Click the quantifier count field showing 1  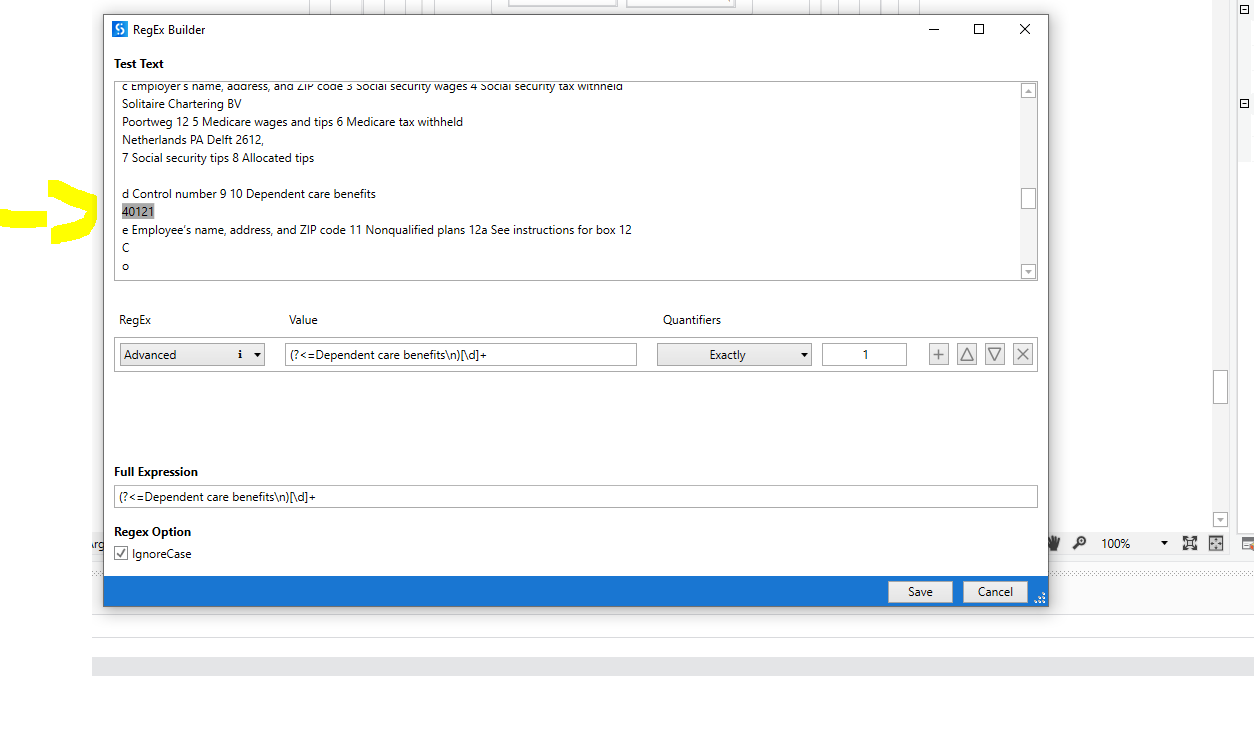point(864,354)
